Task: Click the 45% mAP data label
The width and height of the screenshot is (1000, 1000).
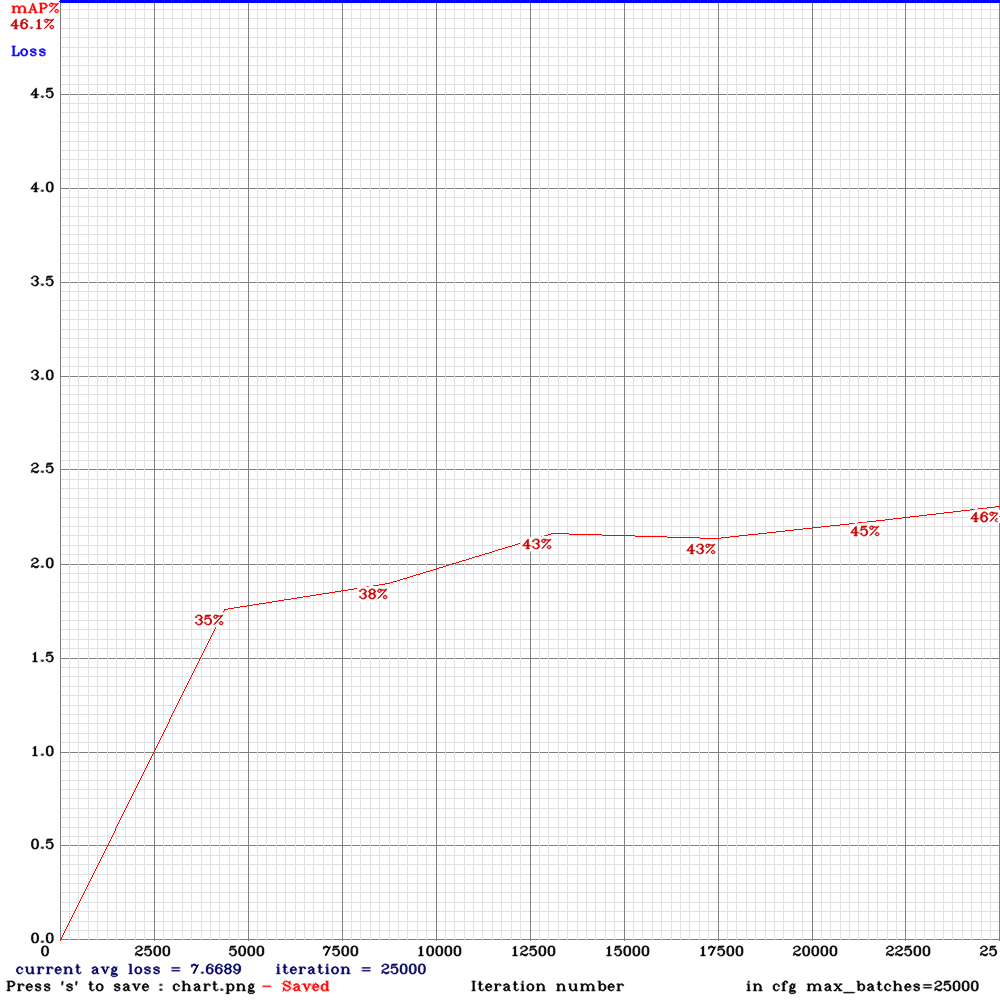Action: [x=865, y=531]
